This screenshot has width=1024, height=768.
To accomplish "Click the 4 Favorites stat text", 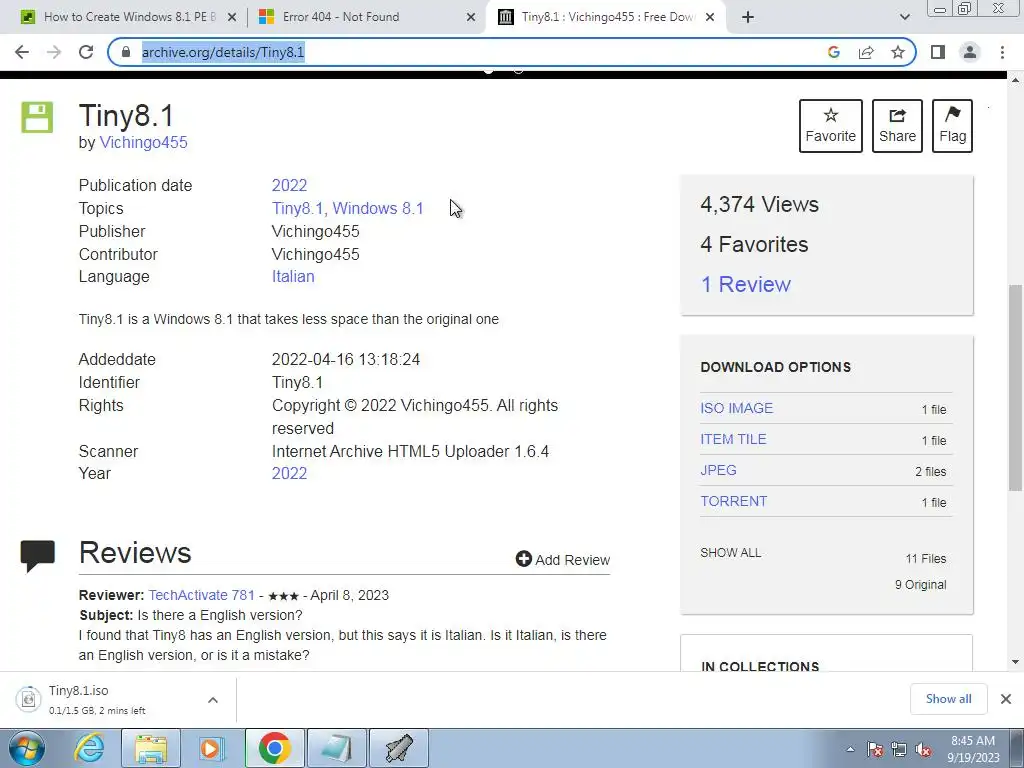I will click(x=754, y=244).
